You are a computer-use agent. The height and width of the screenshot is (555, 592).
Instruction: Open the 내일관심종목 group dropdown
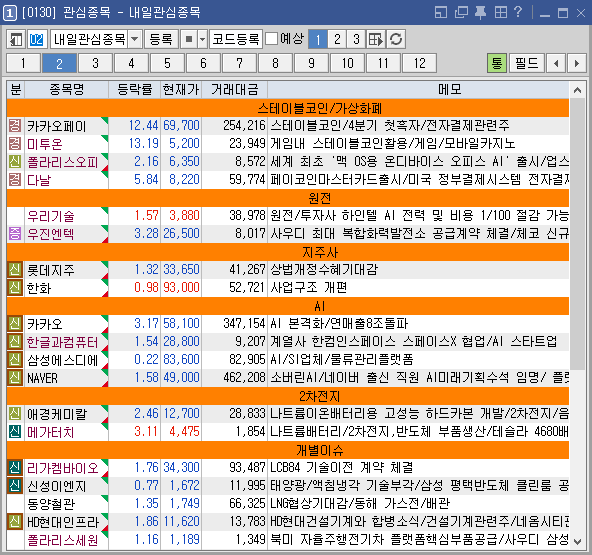135,39
